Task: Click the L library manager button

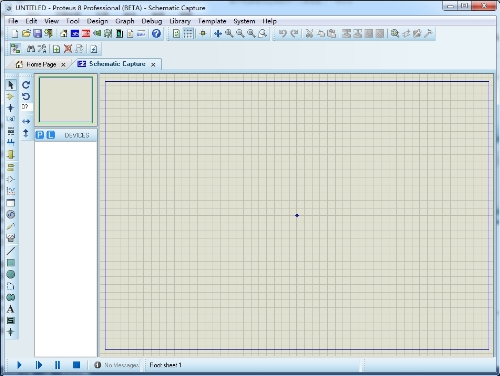Action: [51, 135]
